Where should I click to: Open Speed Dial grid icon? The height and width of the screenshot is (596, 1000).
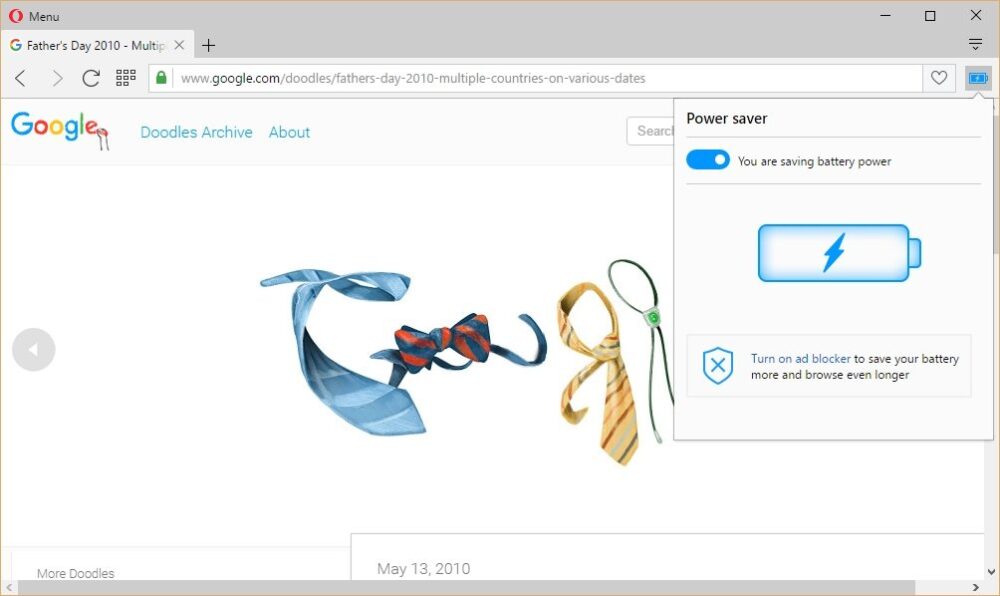coord(126,78)
